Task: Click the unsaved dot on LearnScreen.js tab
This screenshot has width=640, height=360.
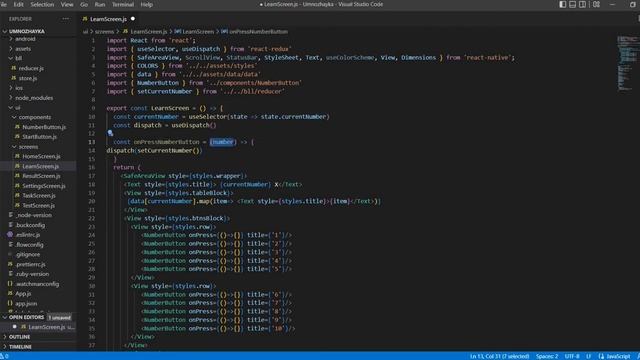Action: [133, 19]
